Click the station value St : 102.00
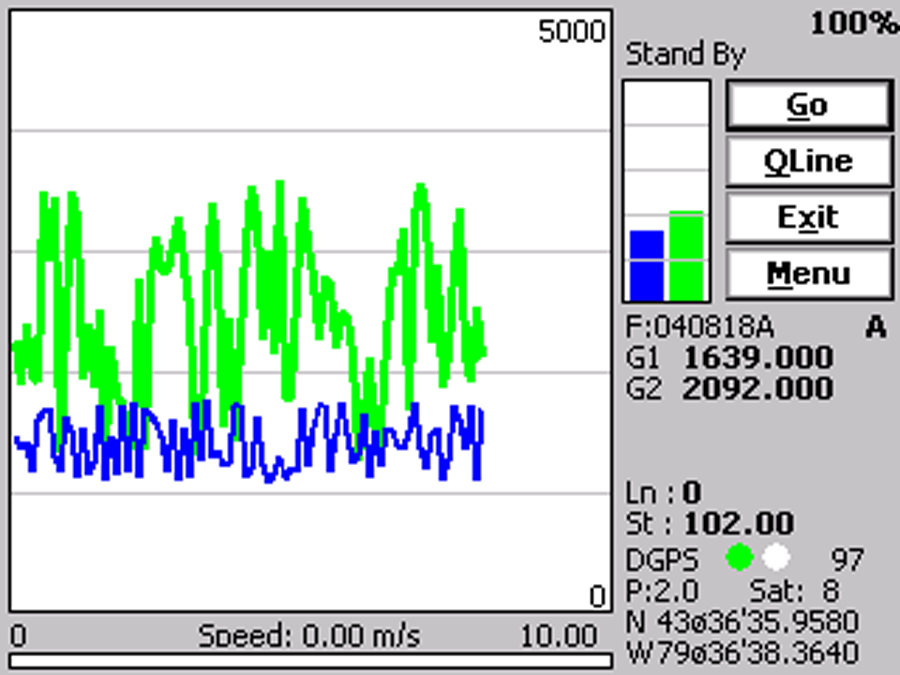The width and height of the screenshot is (900, 675). click(x=710, y=523)
